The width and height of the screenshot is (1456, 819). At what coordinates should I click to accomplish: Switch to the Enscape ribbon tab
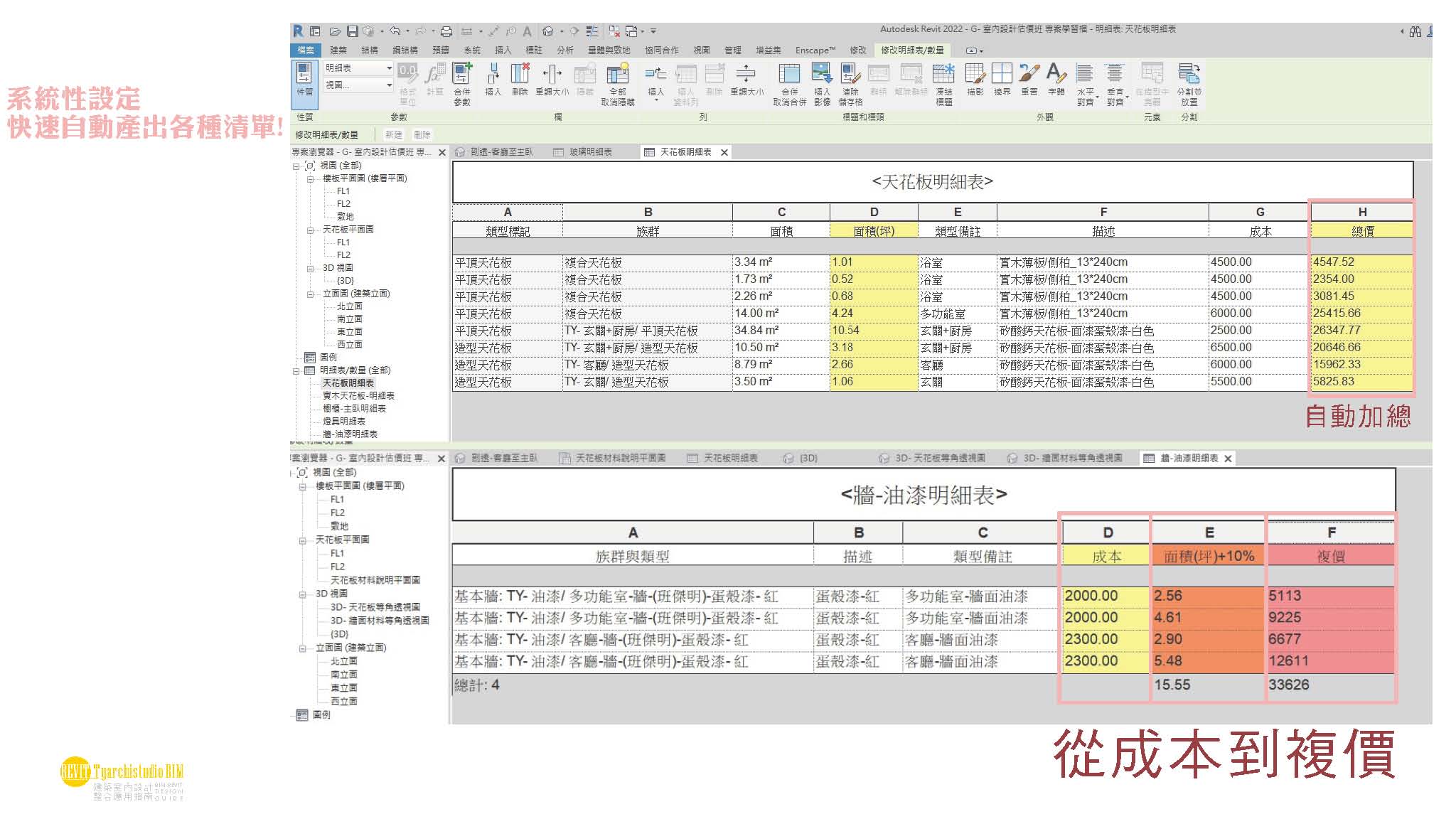tap(815, 50)
